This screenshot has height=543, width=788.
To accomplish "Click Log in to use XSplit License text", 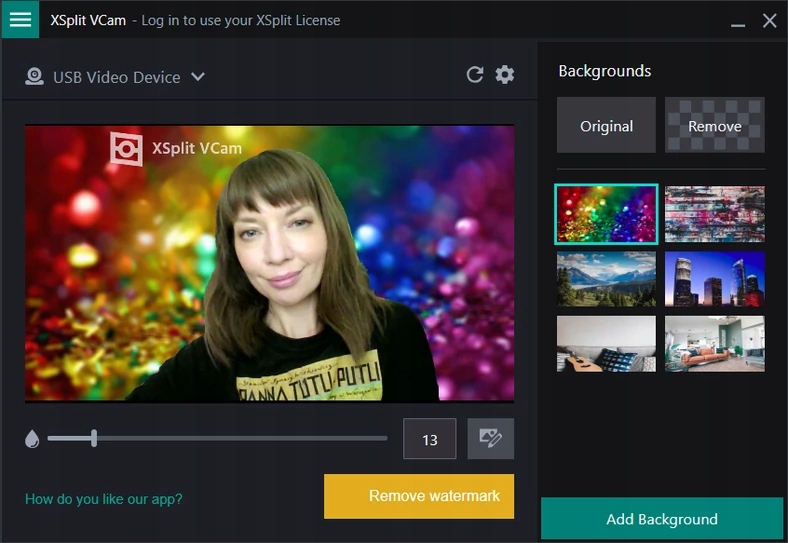I will (x=241, y=20).
